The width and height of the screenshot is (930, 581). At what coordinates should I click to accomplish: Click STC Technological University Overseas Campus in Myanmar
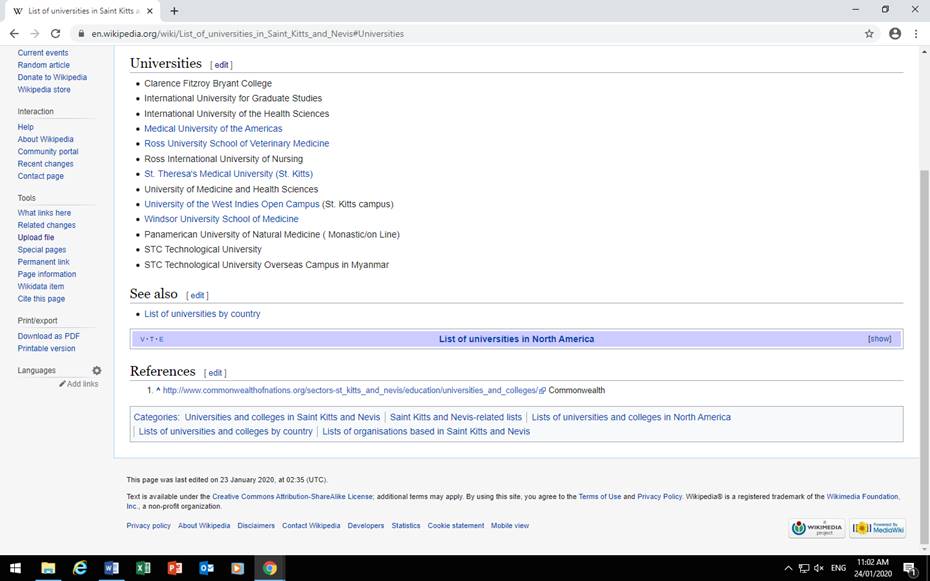click(266, 265)
